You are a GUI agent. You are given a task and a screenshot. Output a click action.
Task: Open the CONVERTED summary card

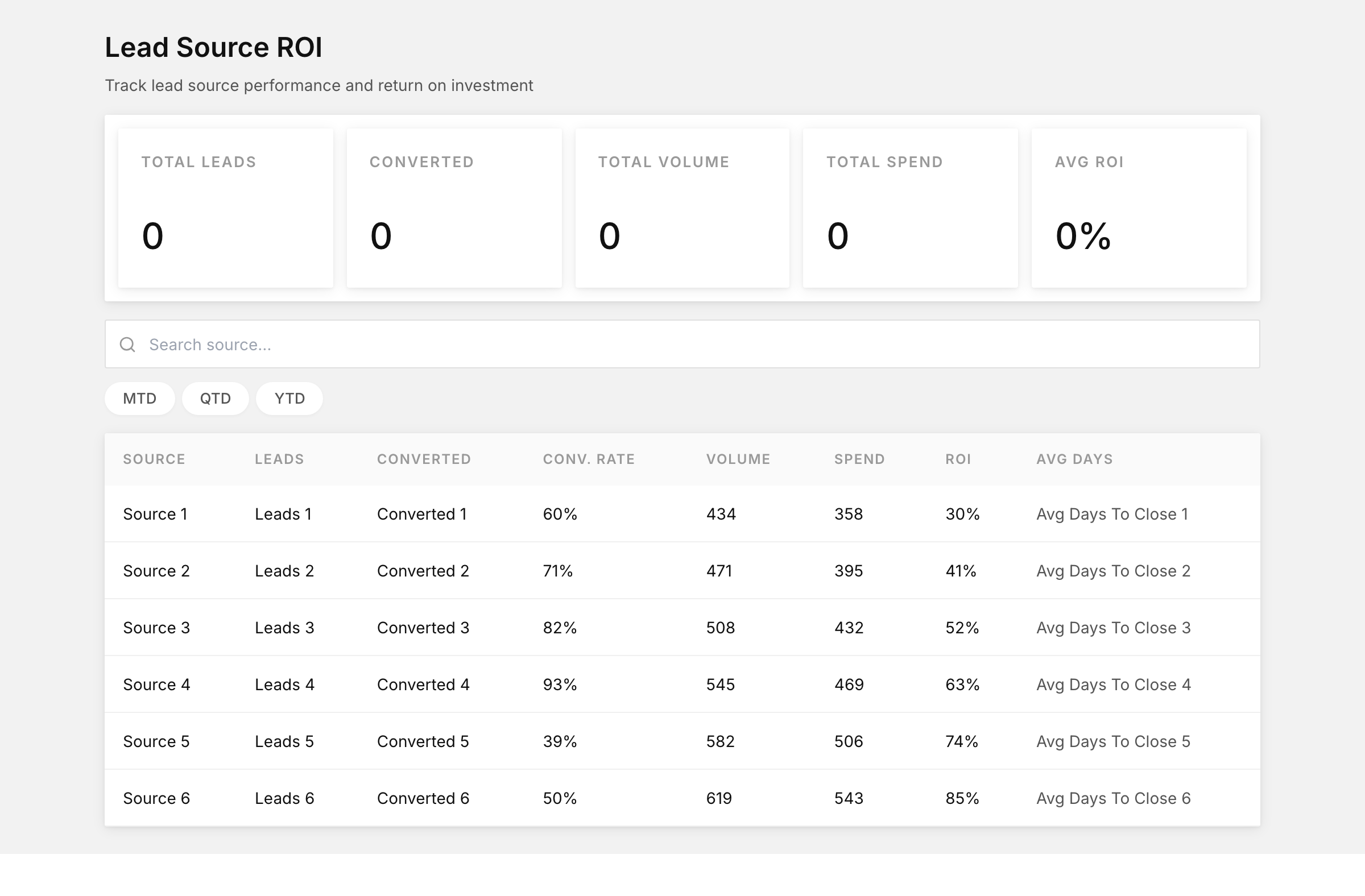454,208
